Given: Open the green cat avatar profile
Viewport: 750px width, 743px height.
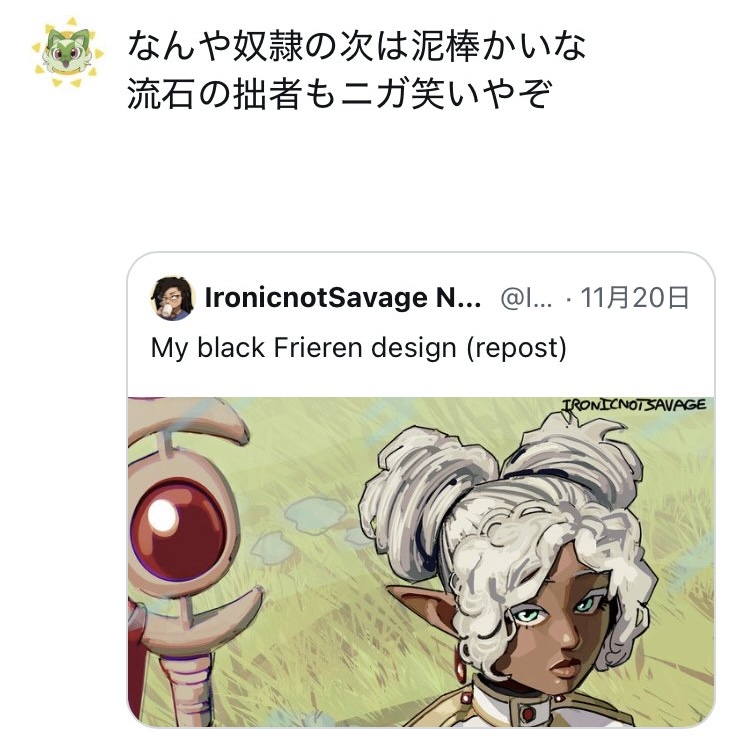Looking at the screenshot, I should coord(67,53).
